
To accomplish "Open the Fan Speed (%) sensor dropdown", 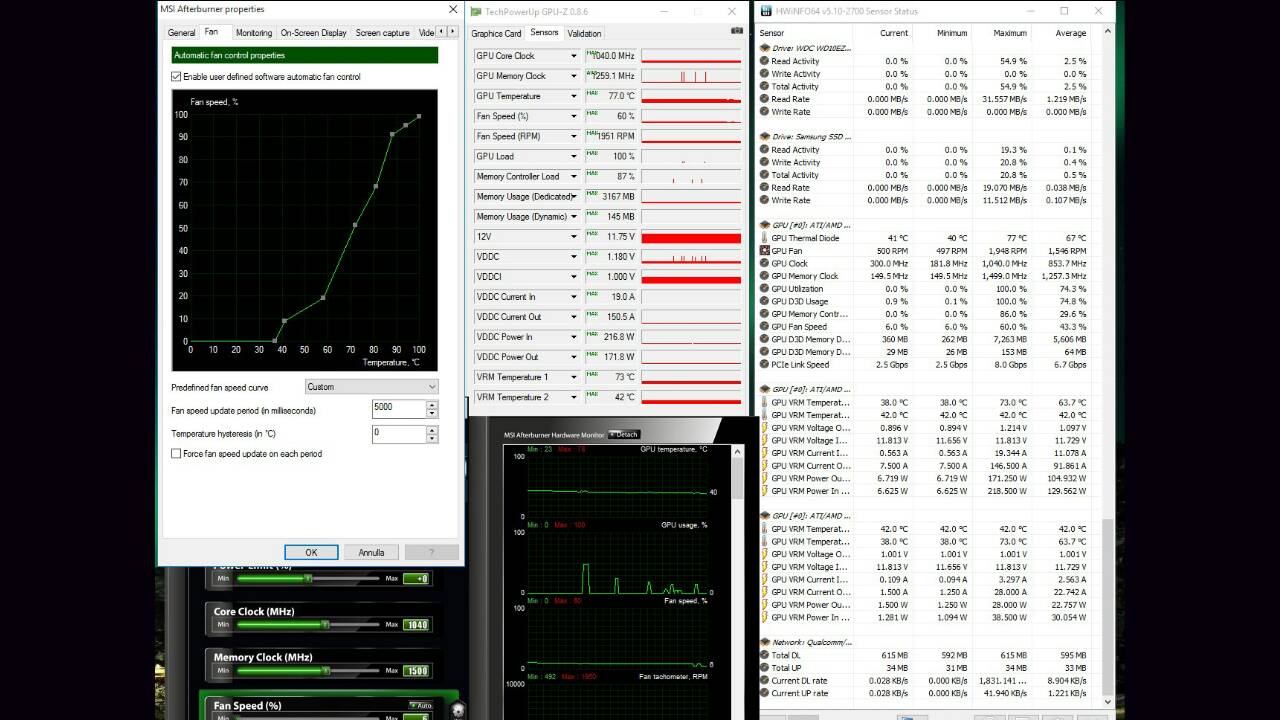I will tap(573, 116).
